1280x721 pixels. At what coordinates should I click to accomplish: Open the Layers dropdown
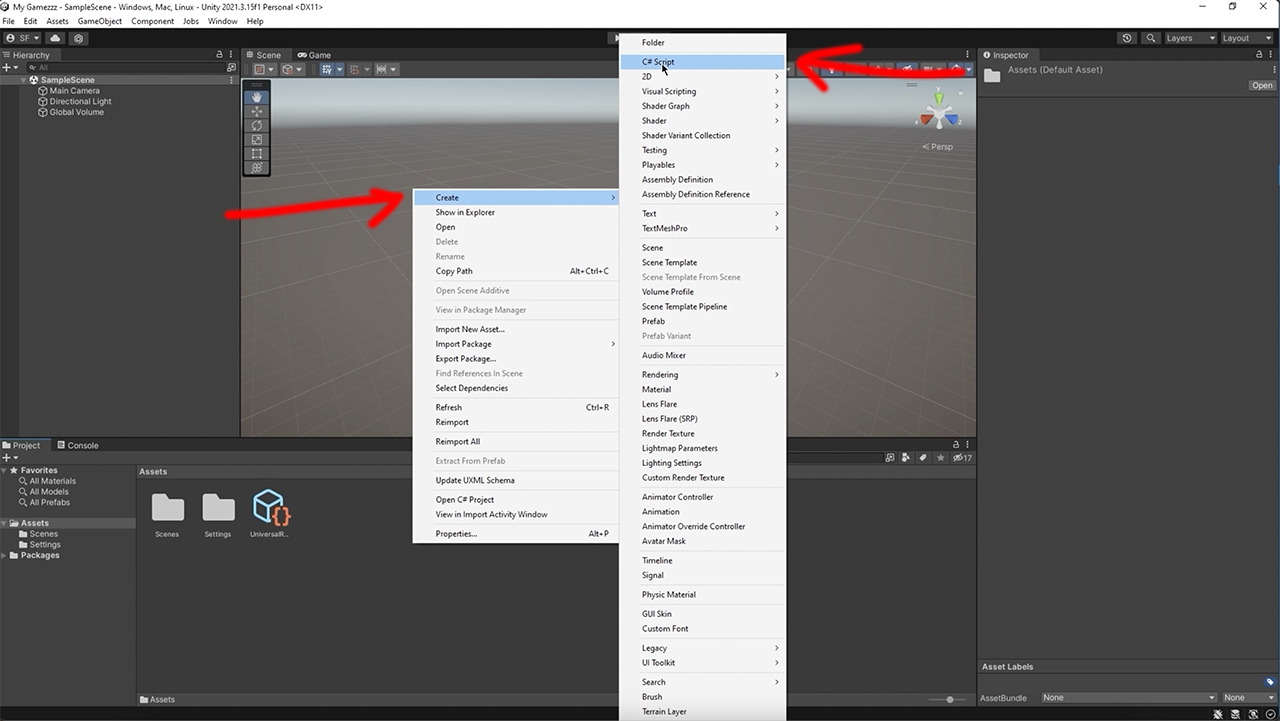(x=1191, y=38)
